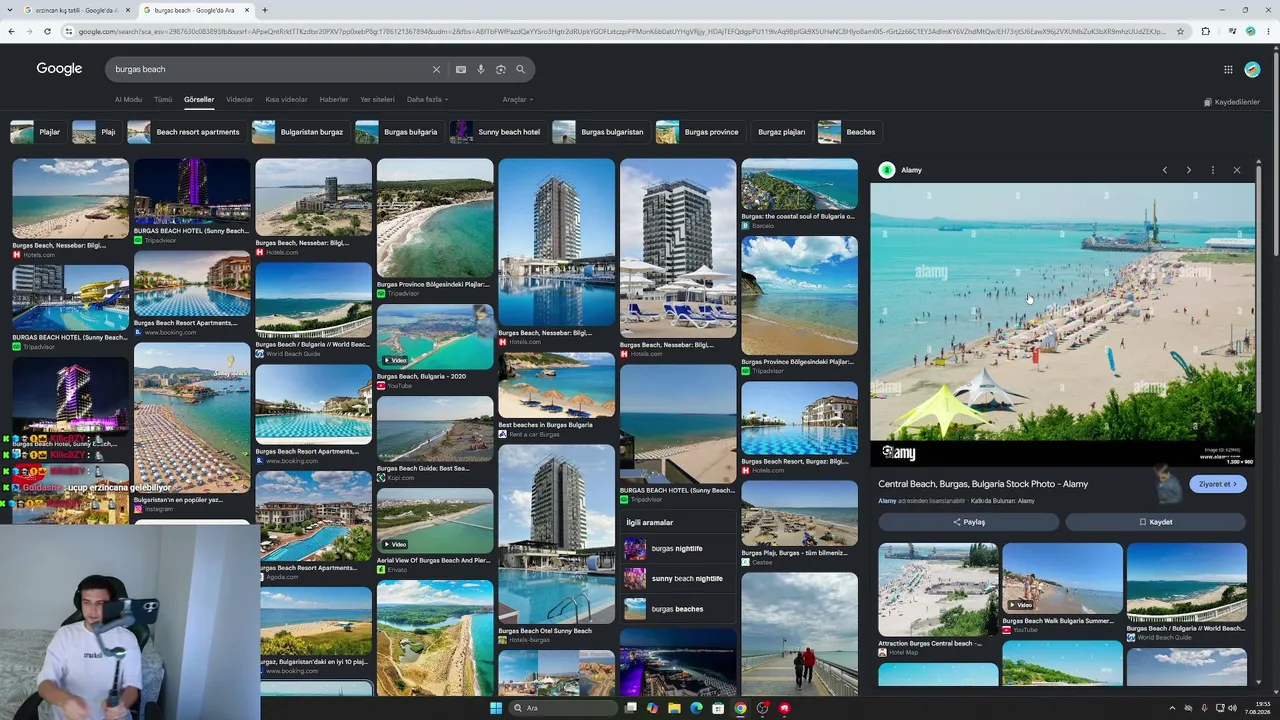Open related search 'burgas nightlife'
The image size is (1280, 720).
(678, 549)
